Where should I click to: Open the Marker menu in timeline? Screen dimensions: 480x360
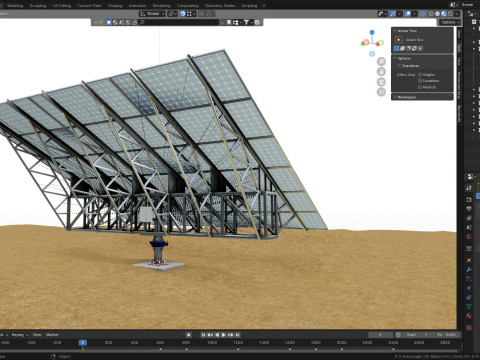coord(52,335)
